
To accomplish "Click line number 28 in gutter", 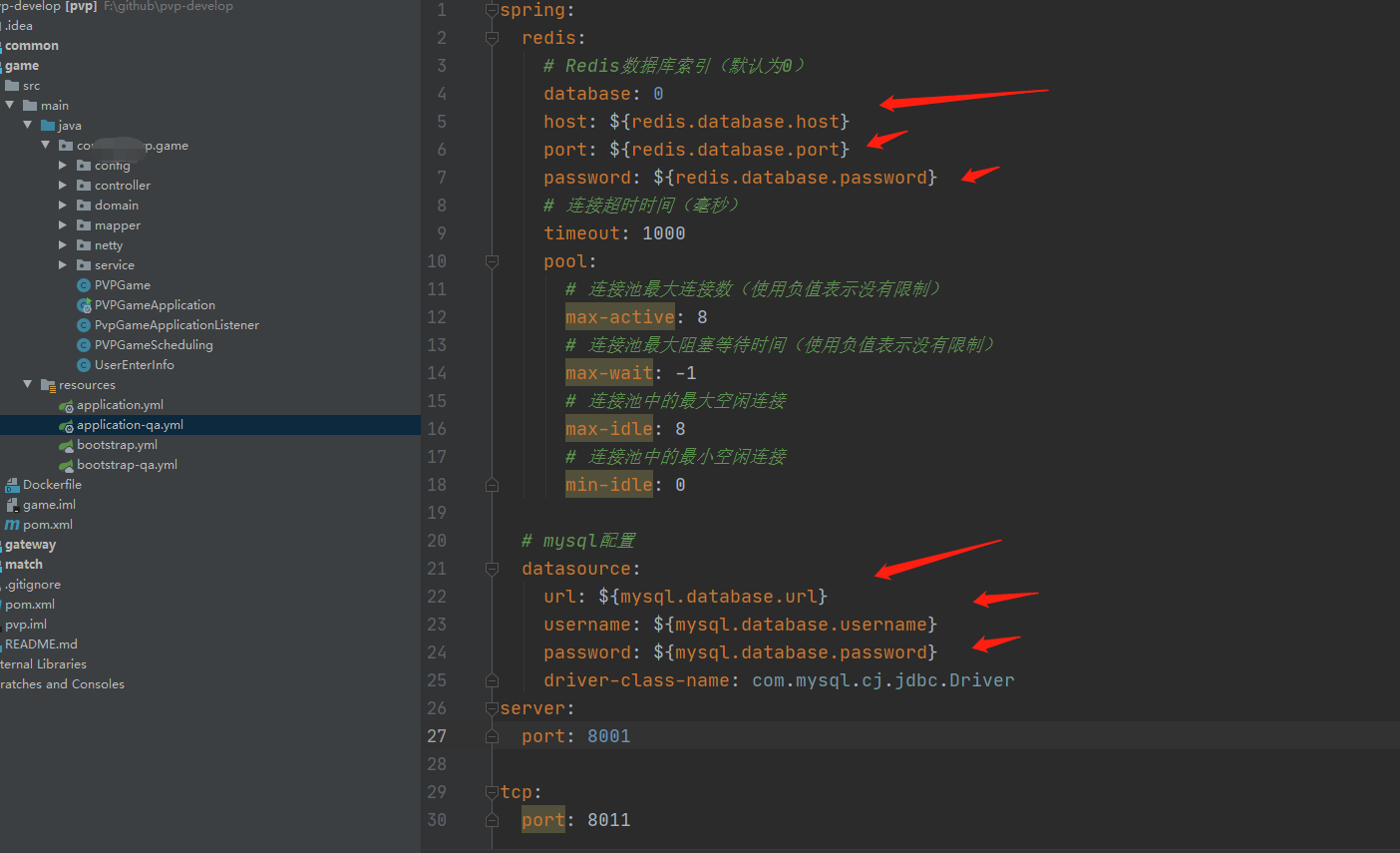I will (437, 764).
